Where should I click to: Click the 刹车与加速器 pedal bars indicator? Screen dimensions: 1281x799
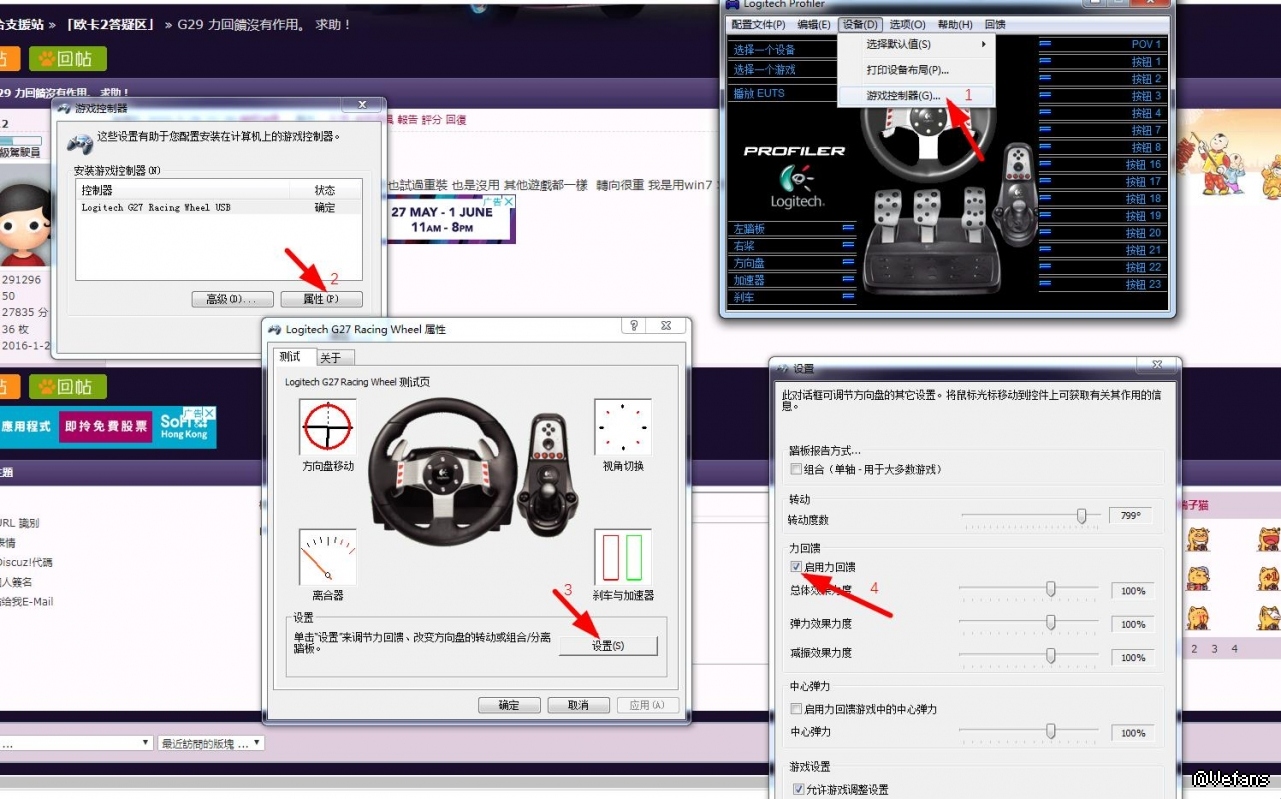click(x=623, y=557)
